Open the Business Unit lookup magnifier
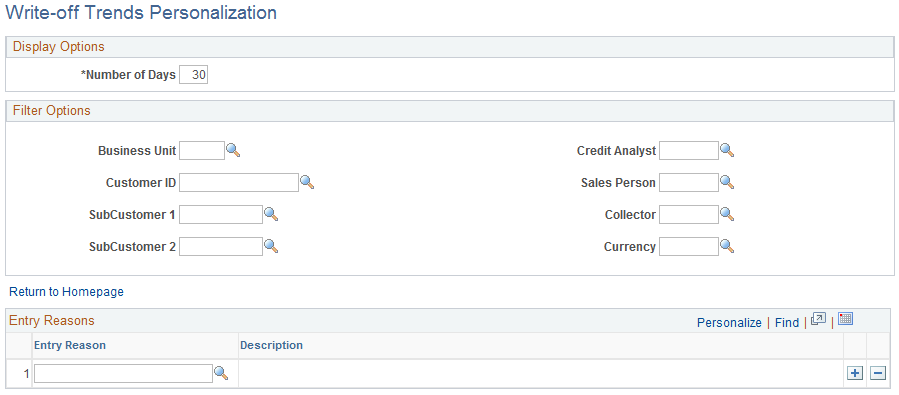899x395 pixels. point(233,150)
